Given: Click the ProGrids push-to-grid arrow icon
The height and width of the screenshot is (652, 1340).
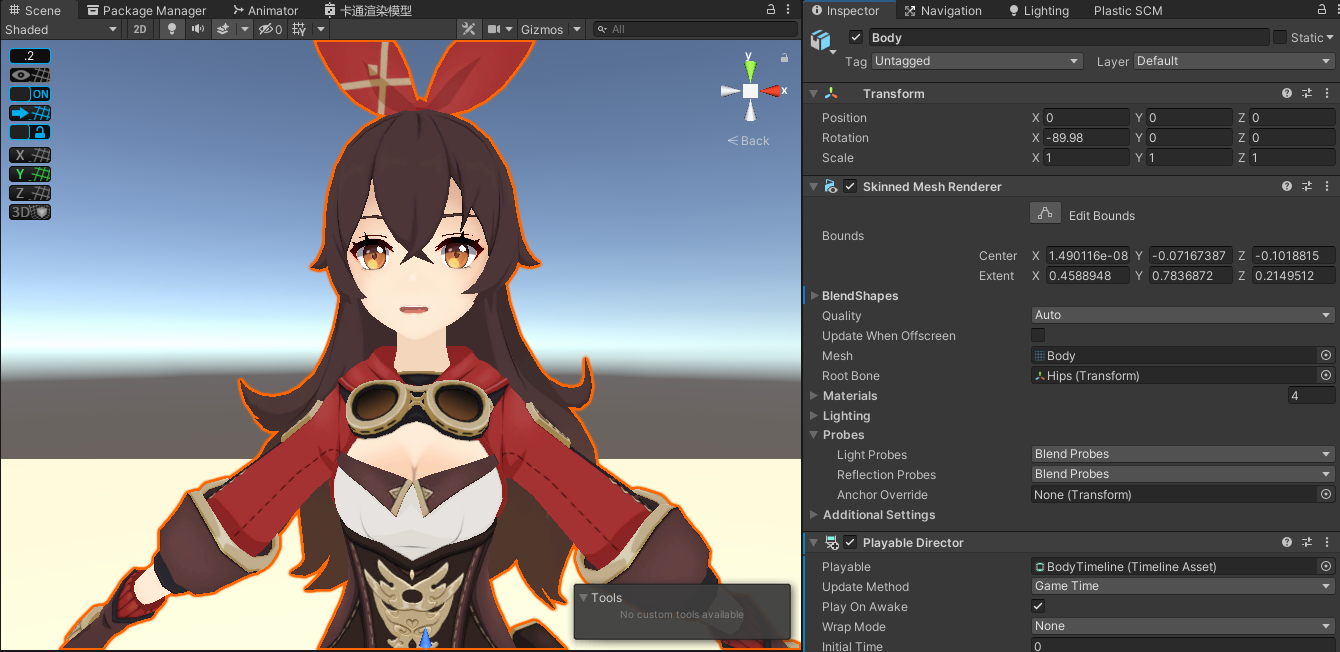Looking at the screenshot, I should point(30,113).
